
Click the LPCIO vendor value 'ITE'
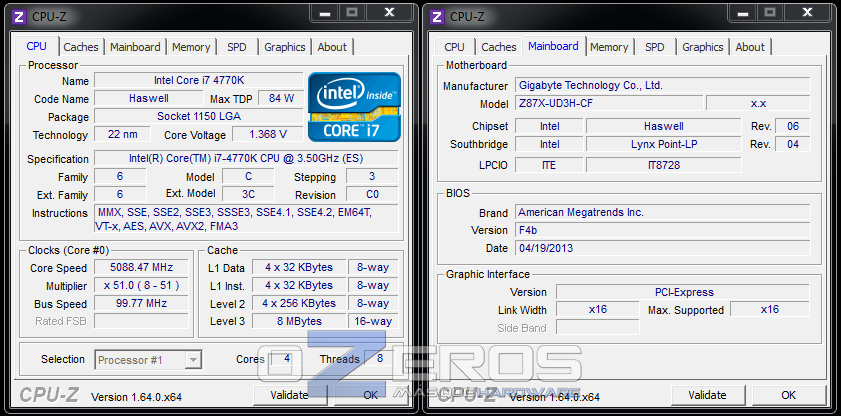[549, 165]
